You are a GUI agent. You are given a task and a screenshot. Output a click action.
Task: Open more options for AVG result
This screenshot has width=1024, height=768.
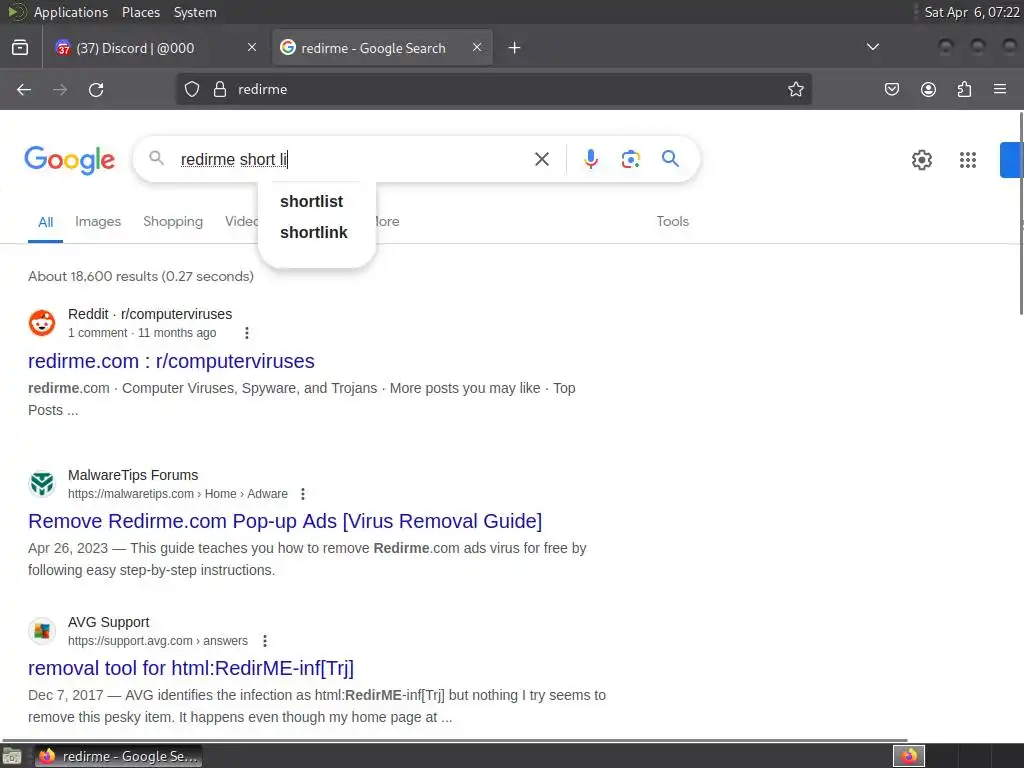265,641
